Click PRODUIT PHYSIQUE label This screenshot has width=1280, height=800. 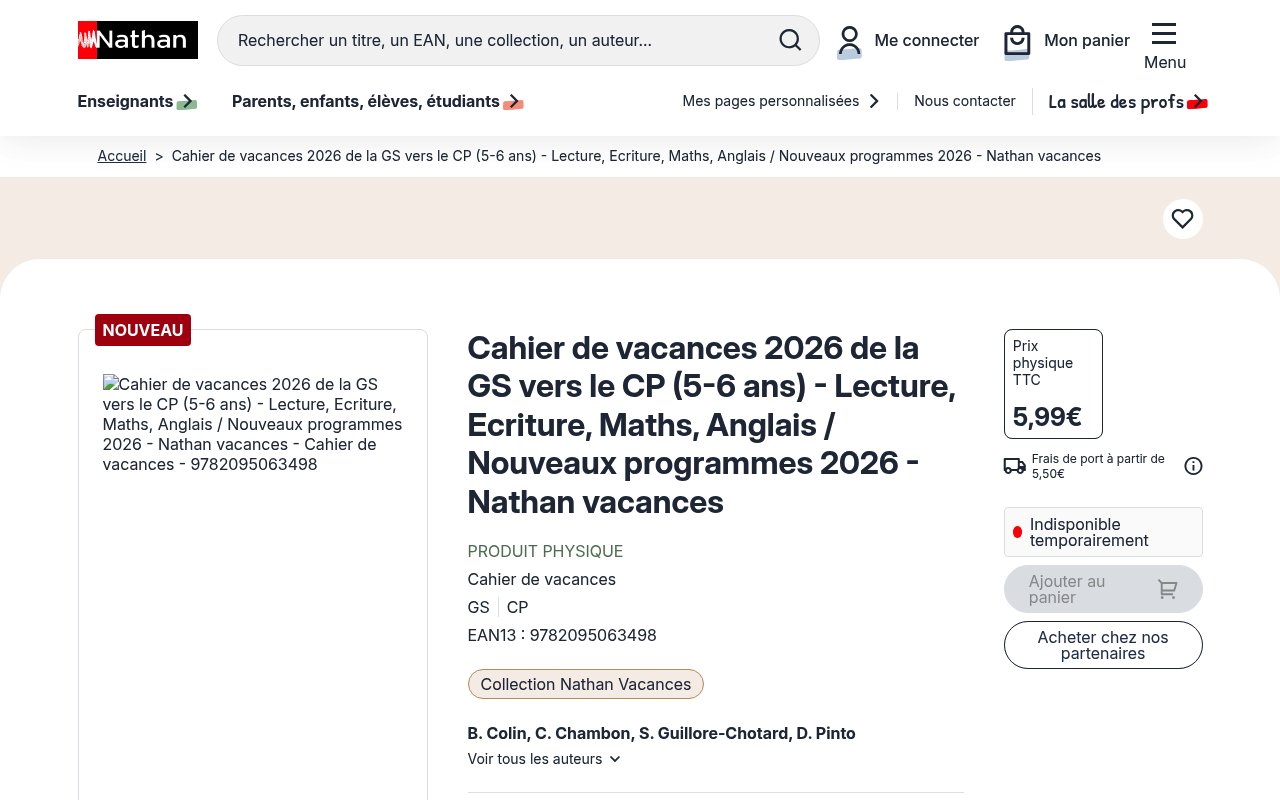(x=545, y=551)
